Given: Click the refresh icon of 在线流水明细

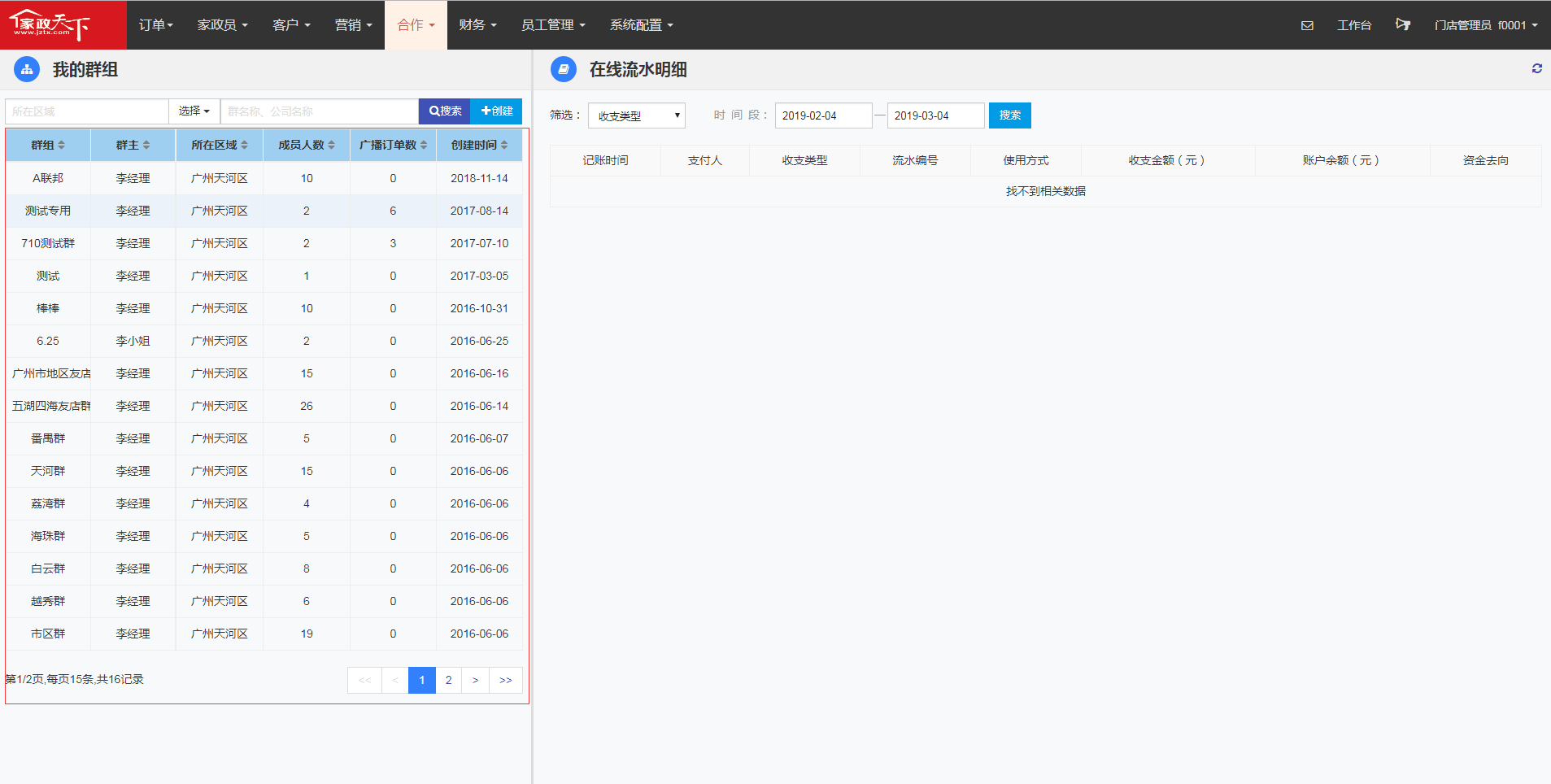Looking at the screenshot, I should (1537, 68).
